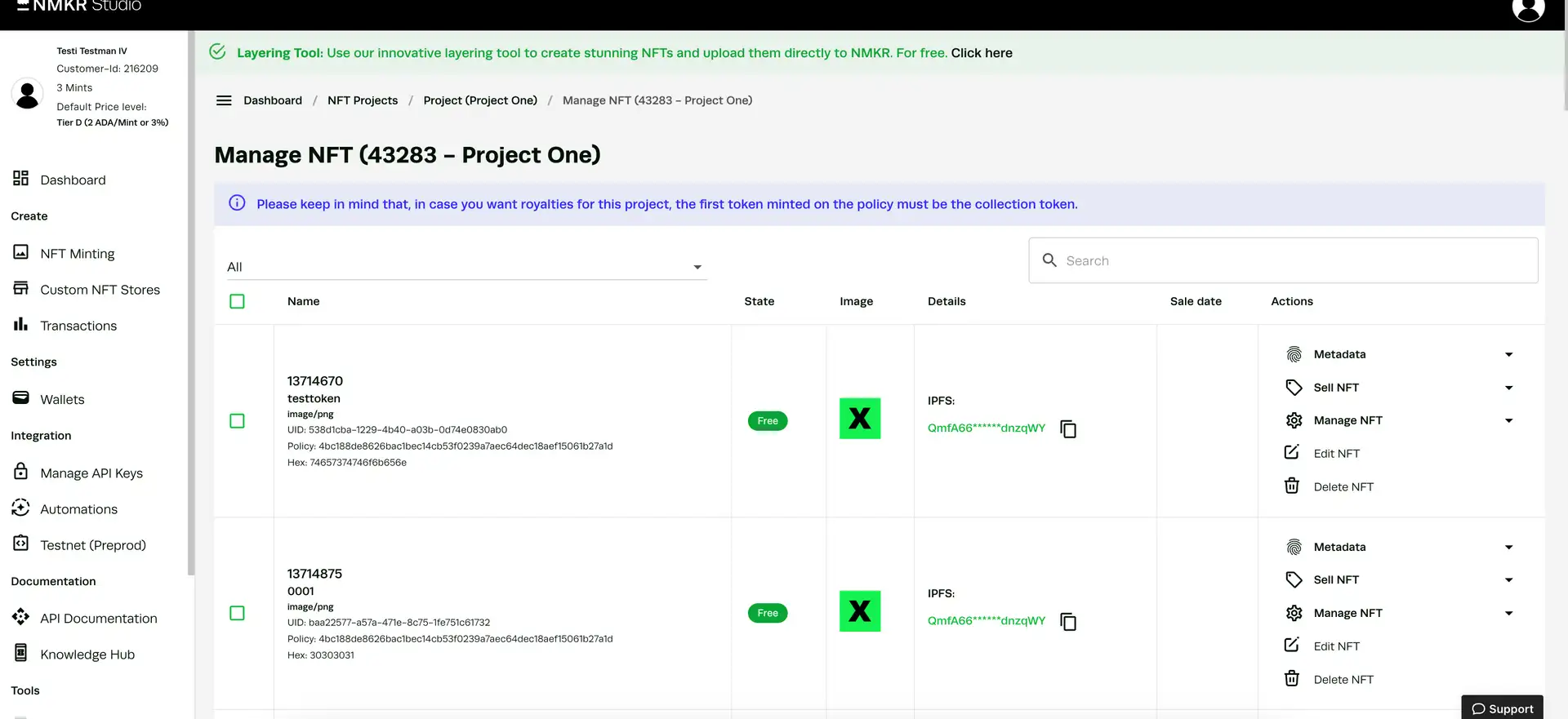Click the trash icon for testtoken NFT
Viewport: 1568px width, 719px height.
click(x=1292, y=486)
